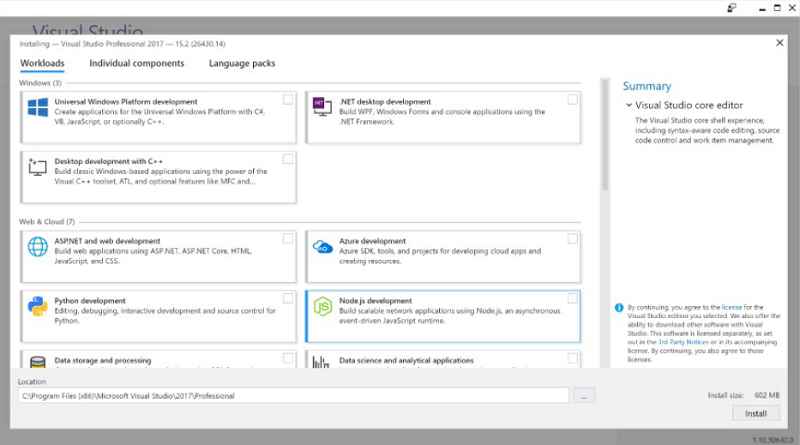The width and height of the screenshot is (800, 445).
Task: Check Python development workload
Action: pos(288,299)
